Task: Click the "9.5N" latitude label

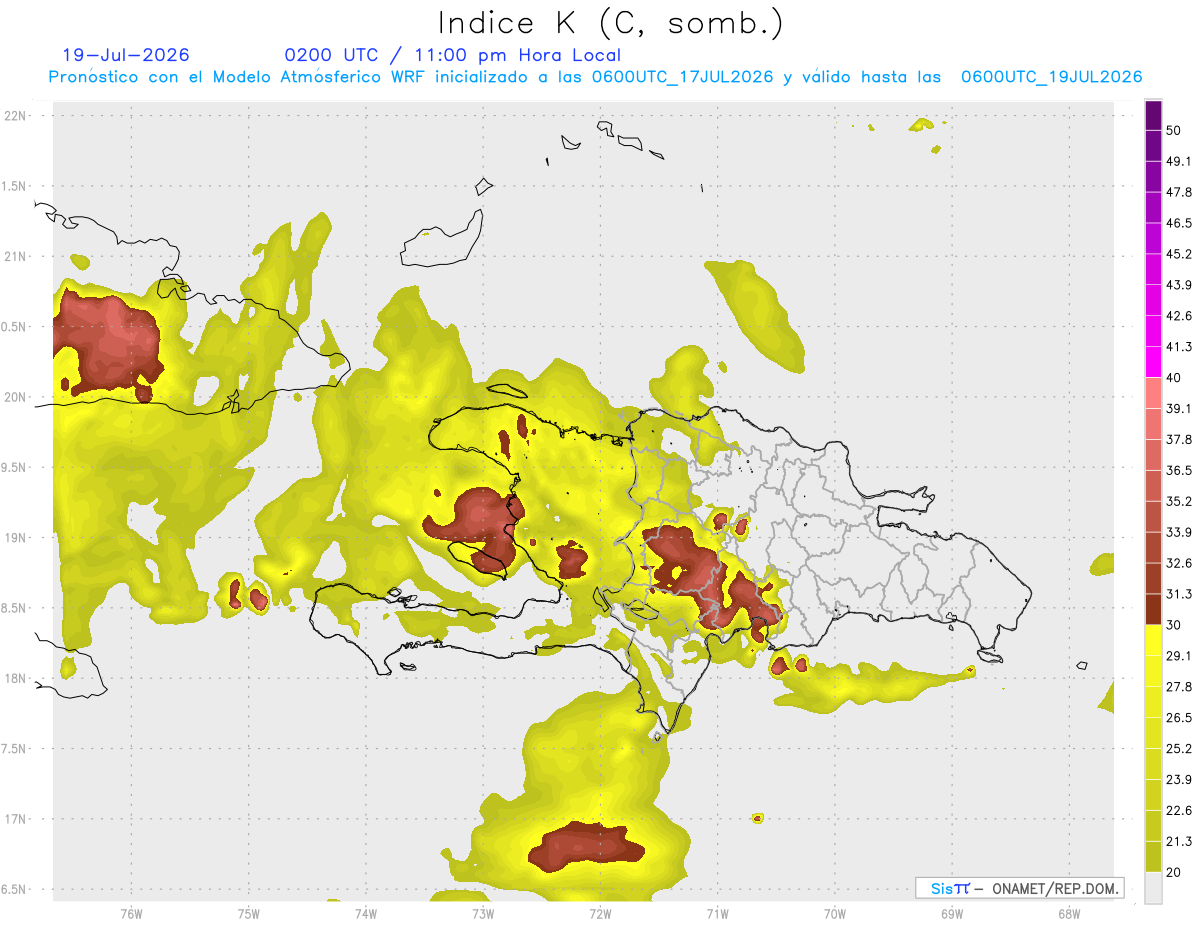Action: 15,468
